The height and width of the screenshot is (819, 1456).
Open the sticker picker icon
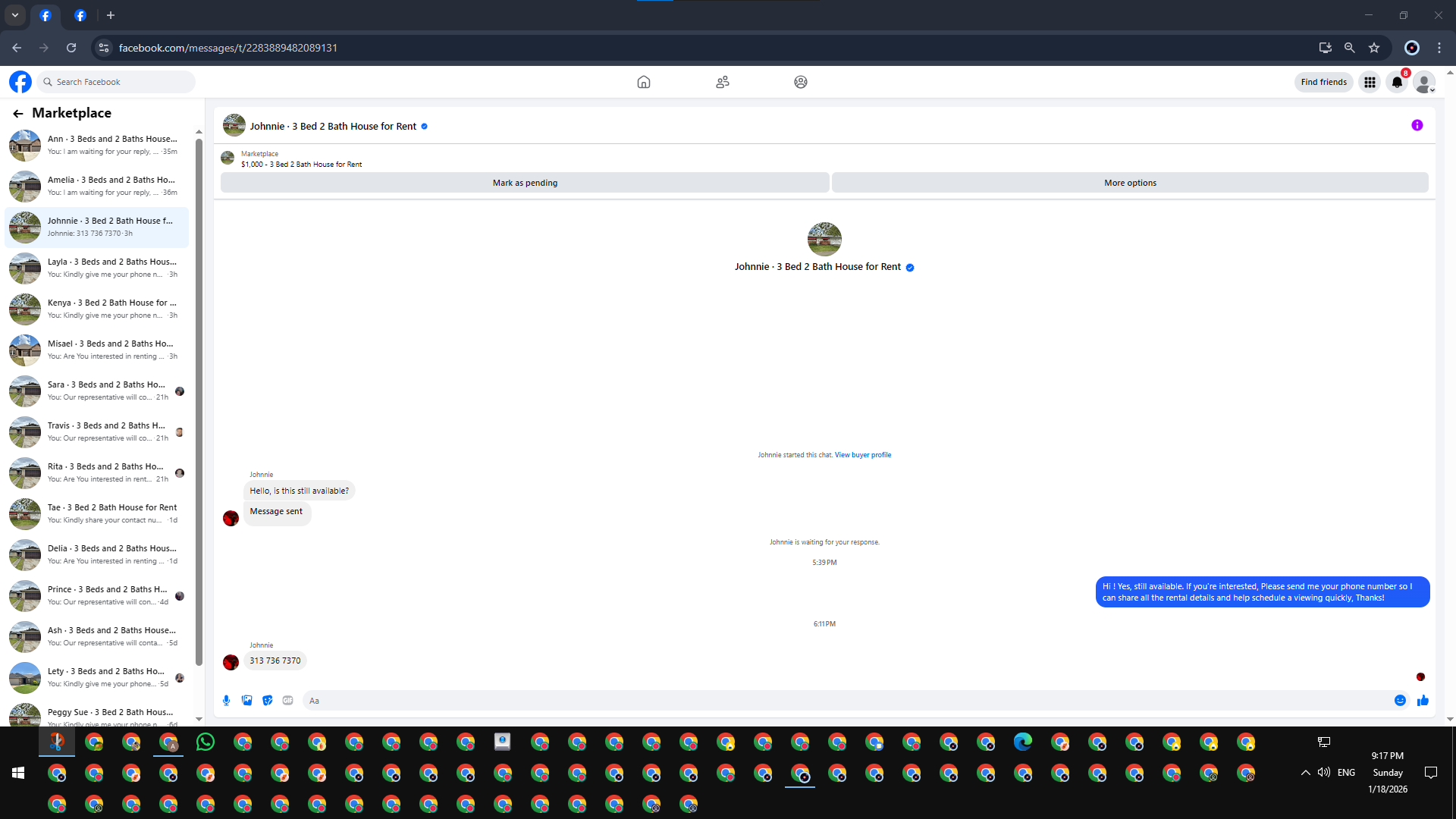267,701
